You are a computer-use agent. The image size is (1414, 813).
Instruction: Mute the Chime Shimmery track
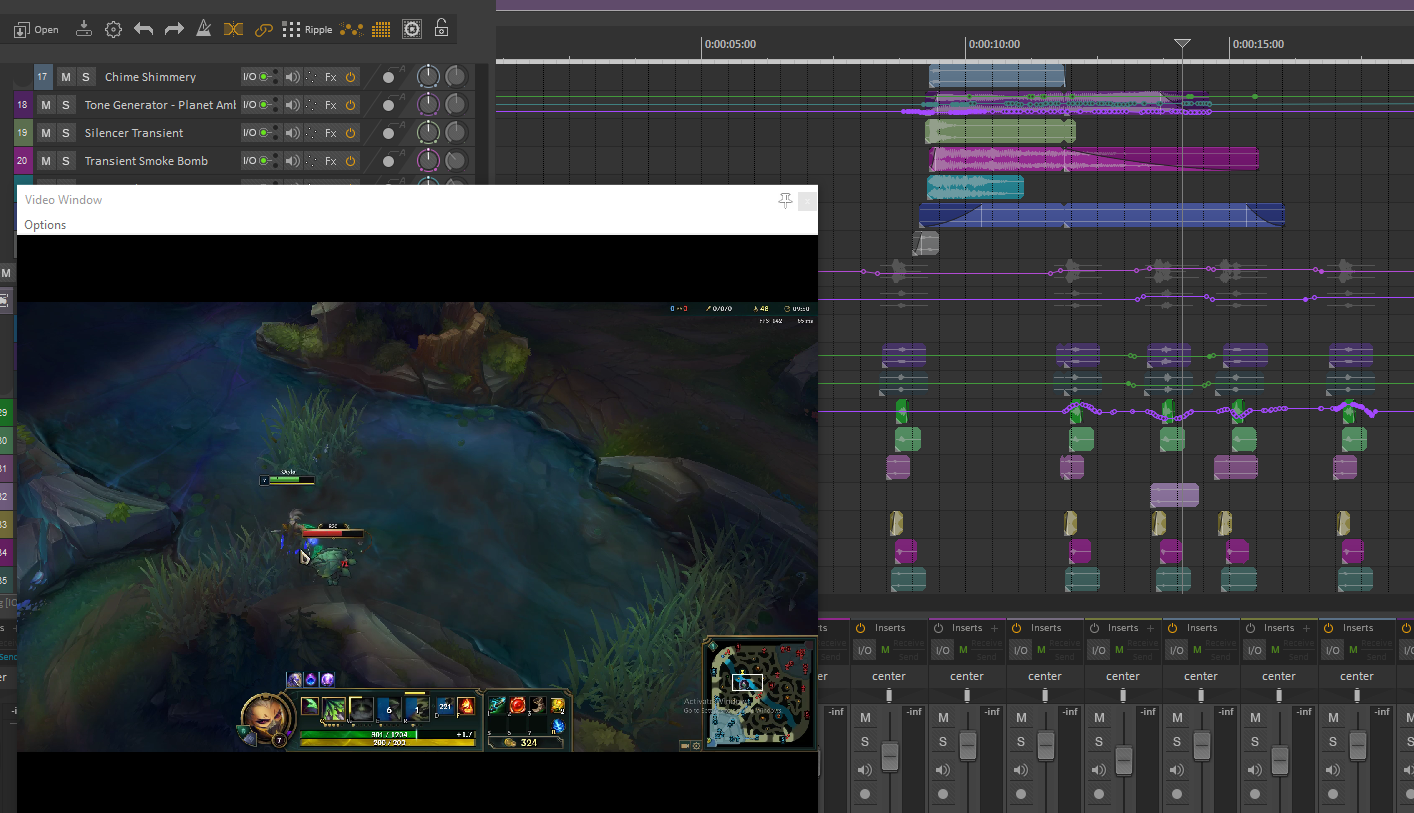(x=65, y=77)
